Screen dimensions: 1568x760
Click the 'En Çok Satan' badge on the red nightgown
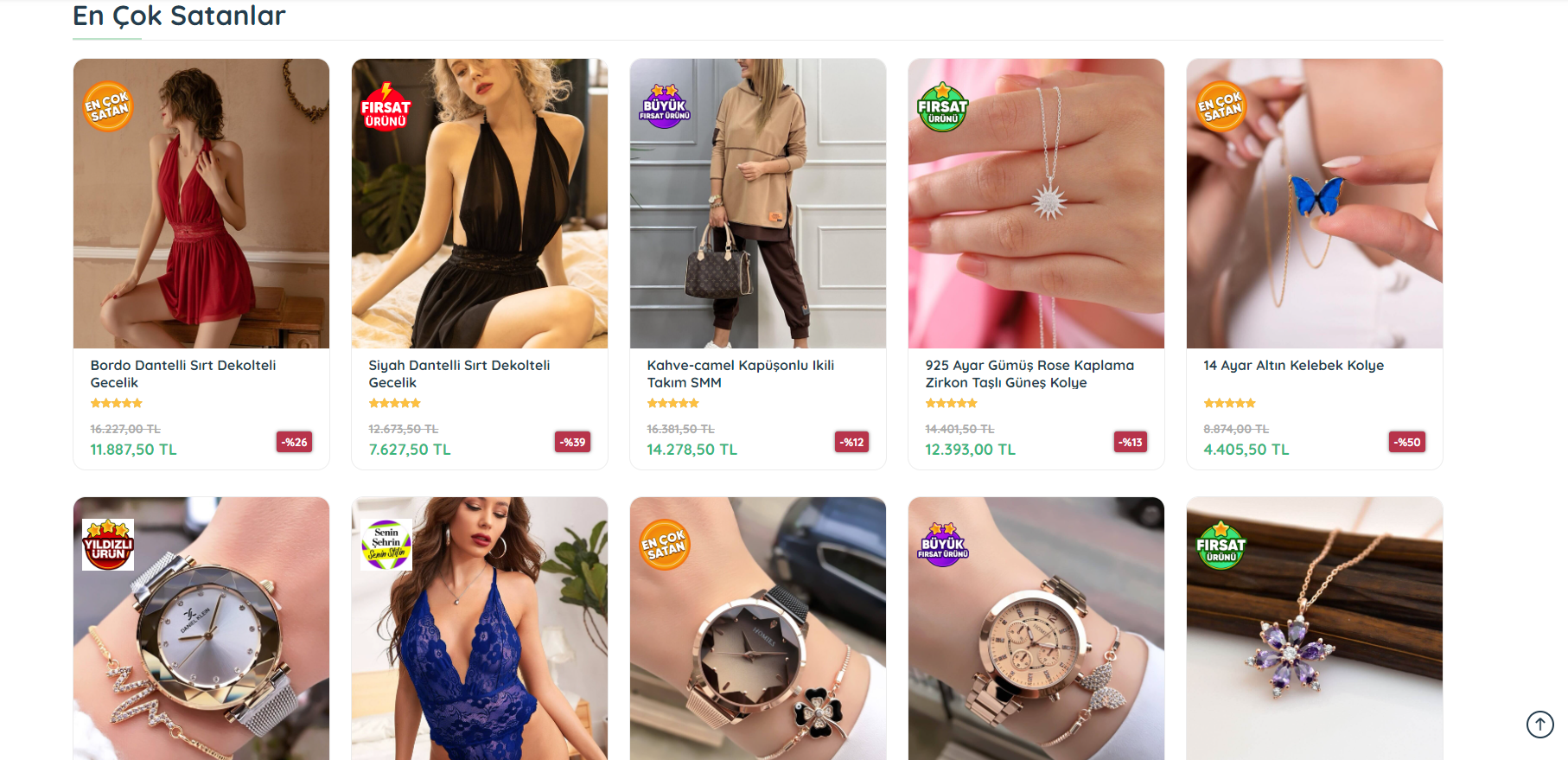tap(108, 106)
